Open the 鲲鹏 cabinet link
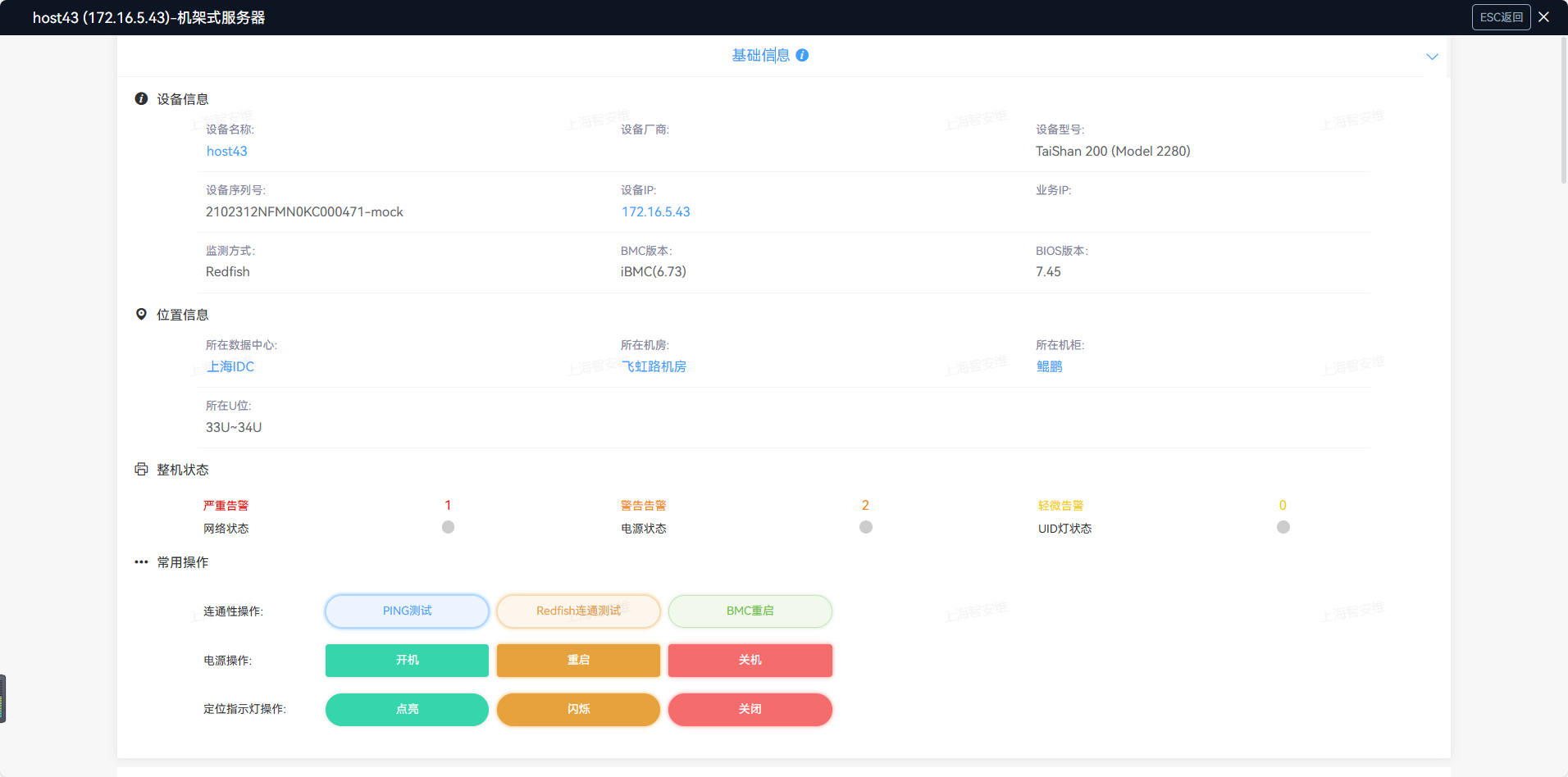 tap(1049, 366)
